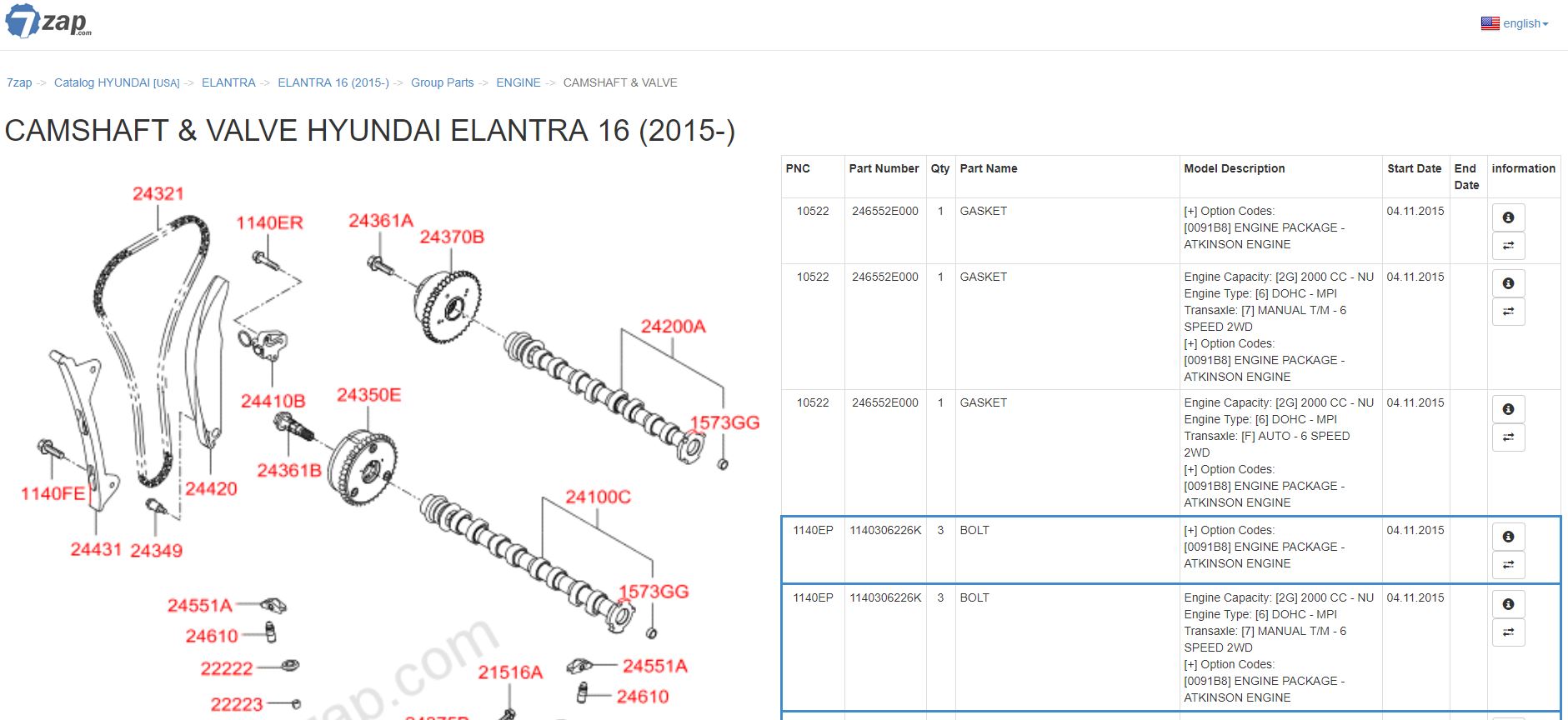Click diagram label 24361A
The height and width of the screenshot is (720, 1568).
tap(381, 220)
